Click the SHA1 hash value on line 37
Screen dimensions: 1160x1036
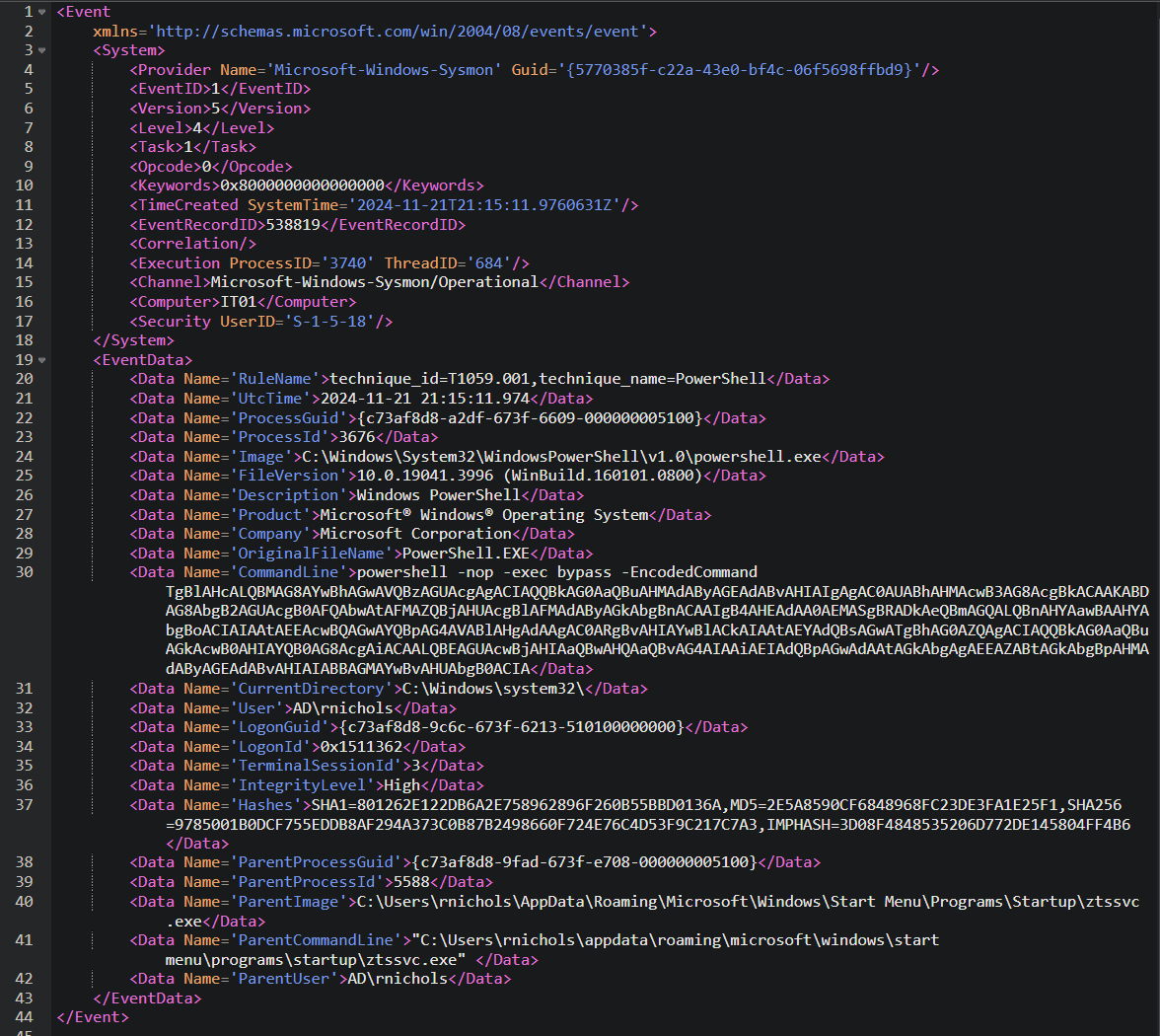click(x=539, y=805)
